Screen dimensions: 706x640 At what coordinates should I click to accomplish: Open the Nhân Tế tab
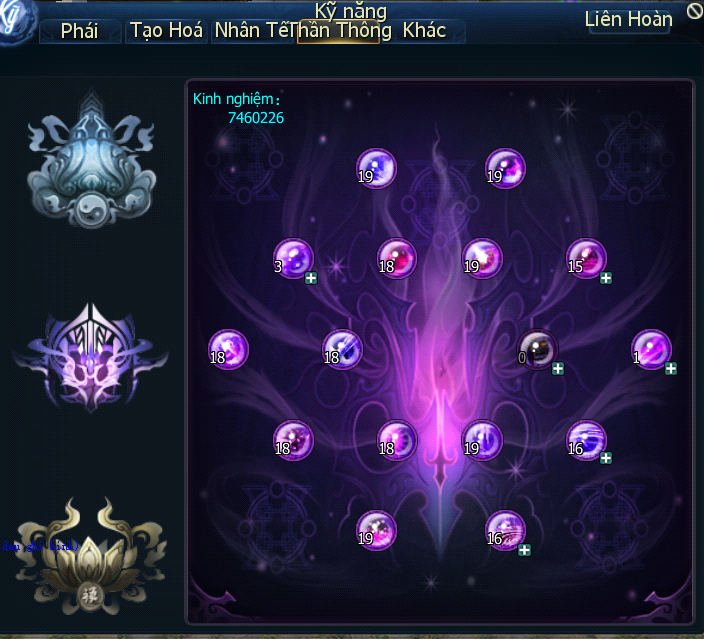(253, 31)
